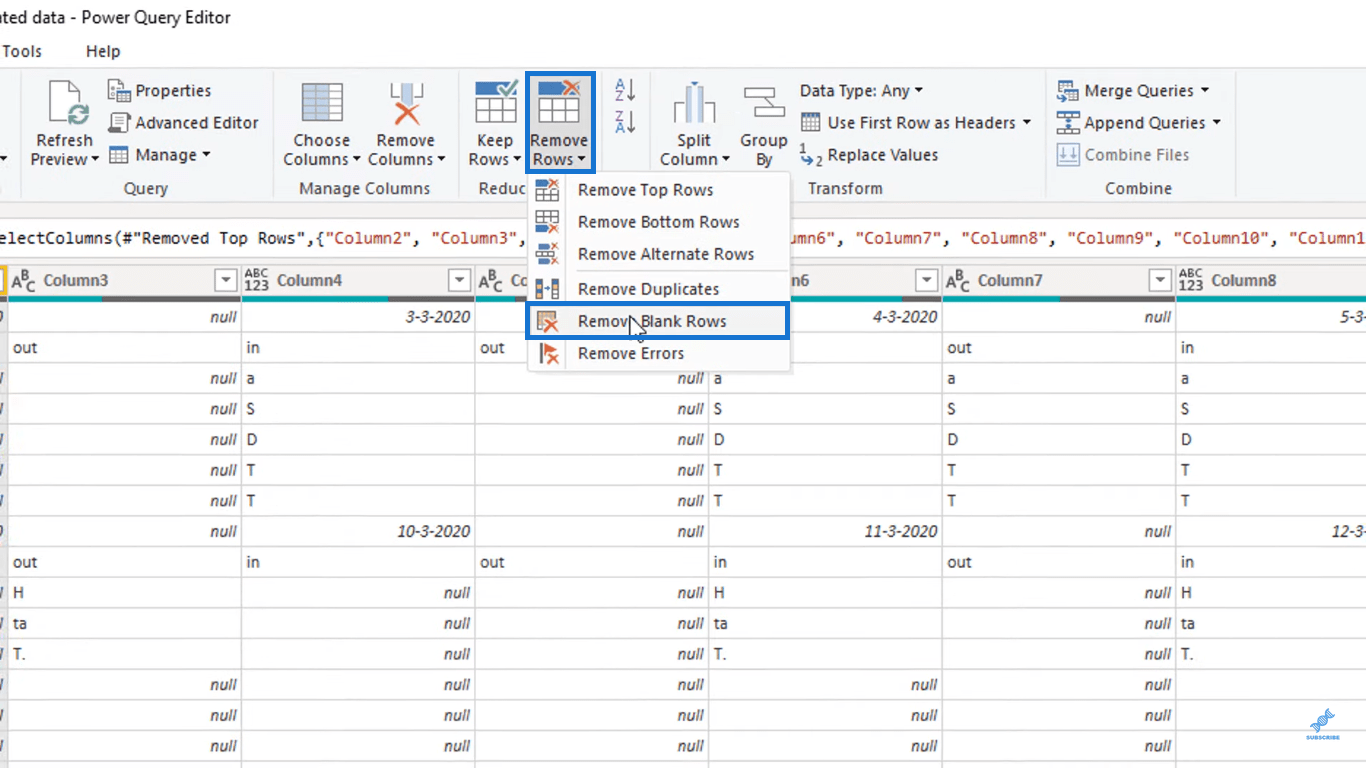Open the Advanced Editor
The image size is (1366, 768).
(x=184, y=123)
